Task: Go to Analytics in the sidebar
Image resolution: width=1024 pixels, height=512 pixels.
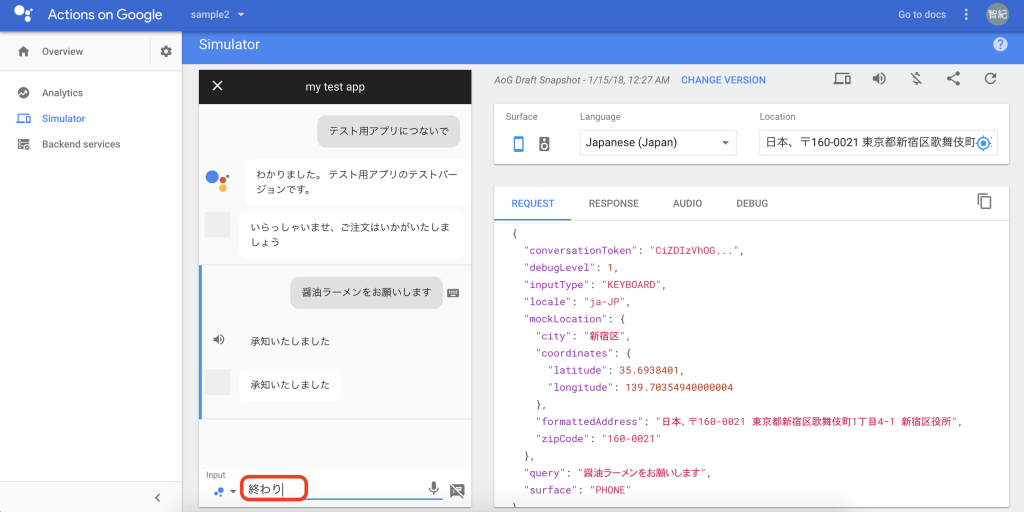Action: (x=62, y=93)
